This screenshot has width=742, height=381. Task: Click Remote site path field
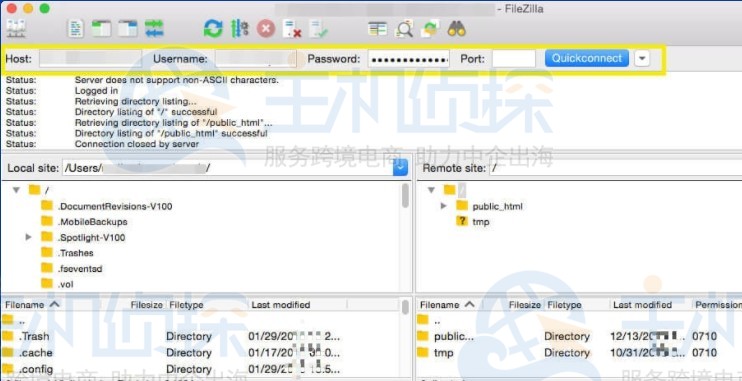tap(615, 168)
